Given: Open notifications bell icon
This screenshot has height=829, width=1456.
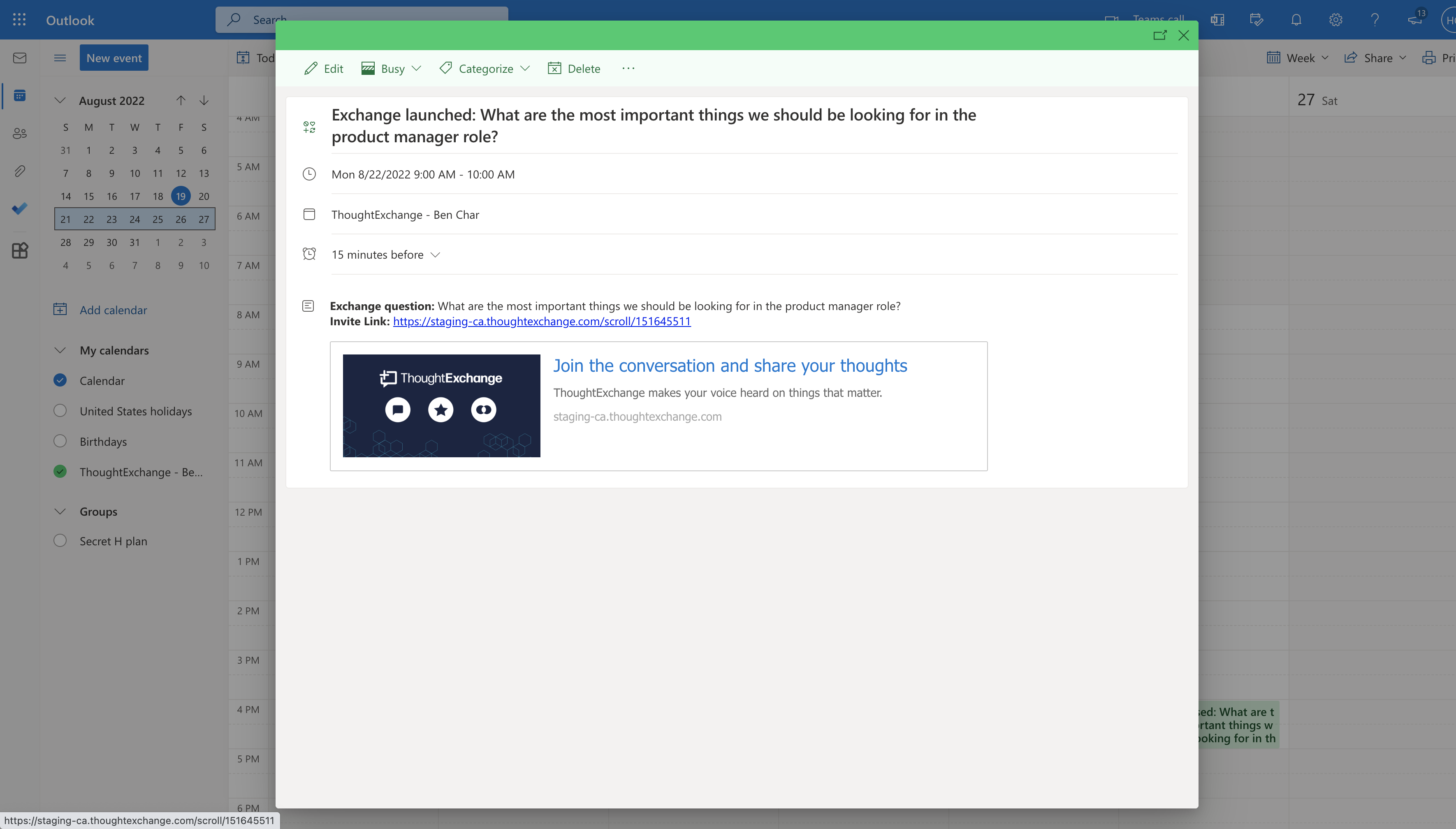Looking at the screenshot, I should (1296, 20).
